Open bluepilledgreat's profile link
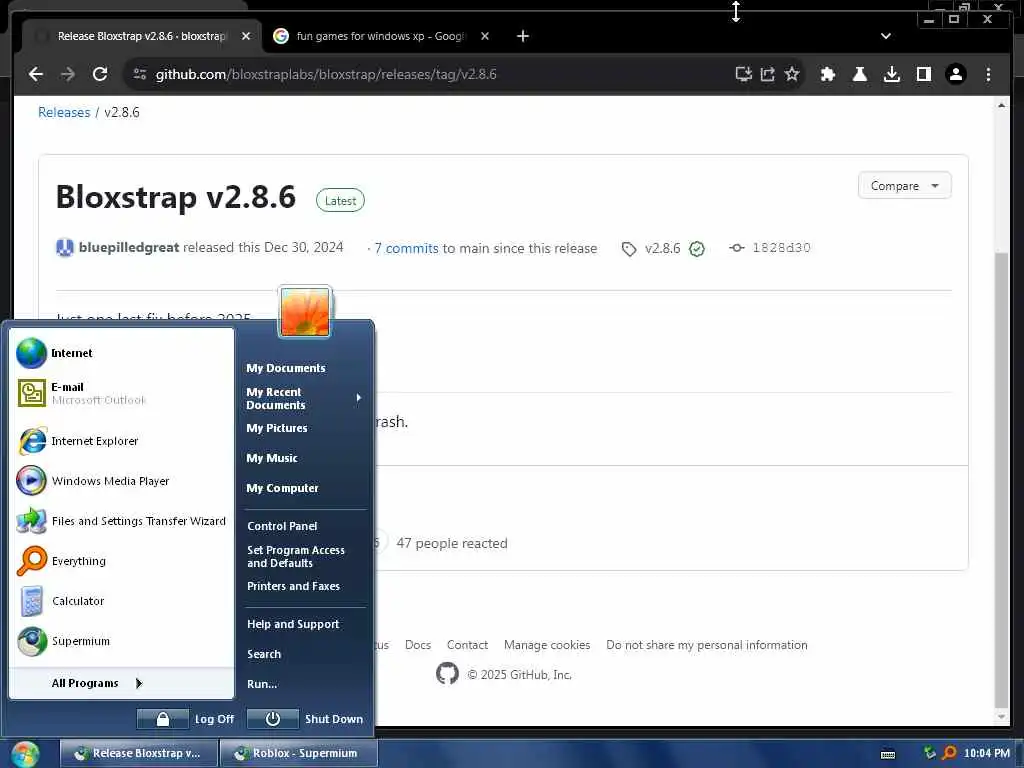1024x768 pixels. [129, 248]
